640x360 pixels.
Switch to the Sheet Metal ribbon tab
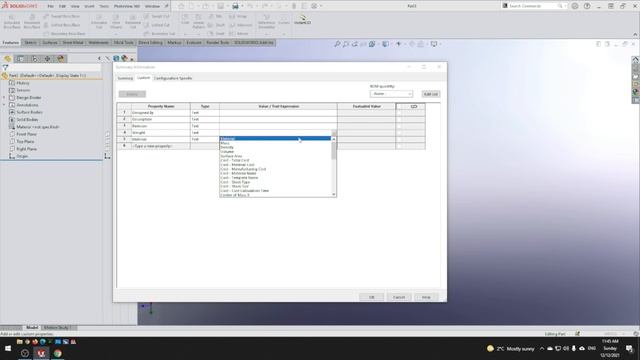click(73, 42)
